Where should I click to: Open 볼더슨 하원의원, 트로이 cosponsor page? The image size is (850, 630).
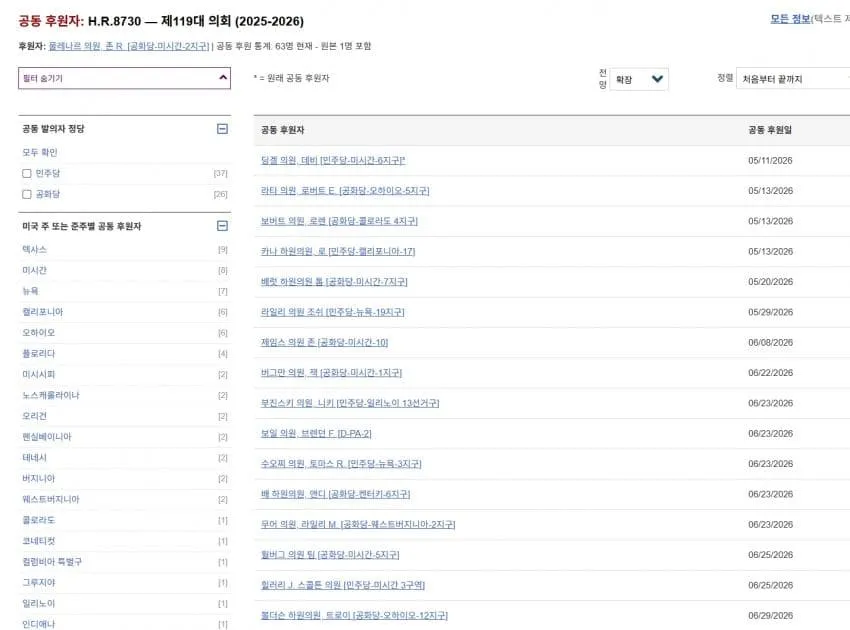pos(354,616)
